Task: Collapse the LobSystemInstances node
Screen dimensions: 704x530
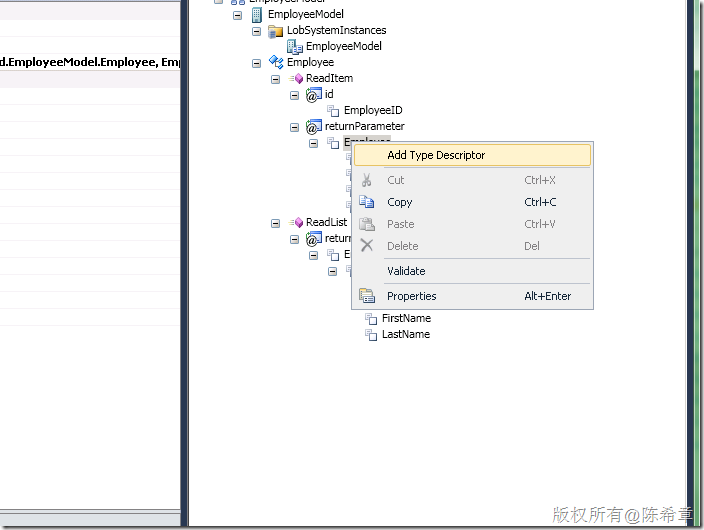Action: (256, 31)
